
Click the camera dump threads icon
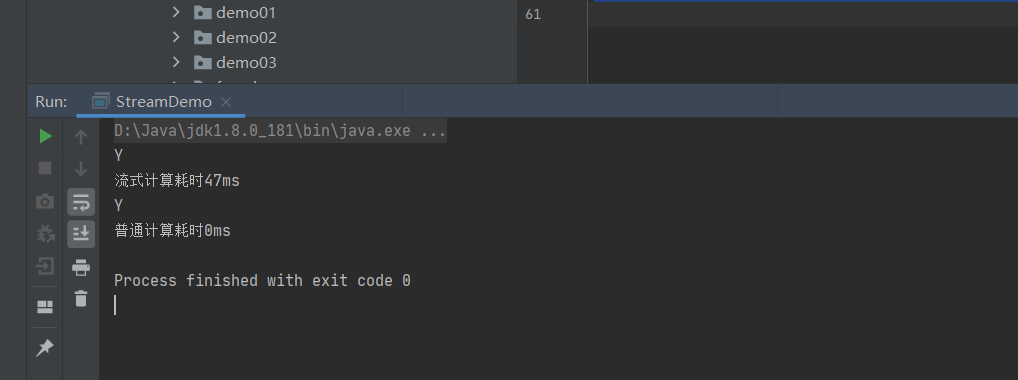point(45,201)
